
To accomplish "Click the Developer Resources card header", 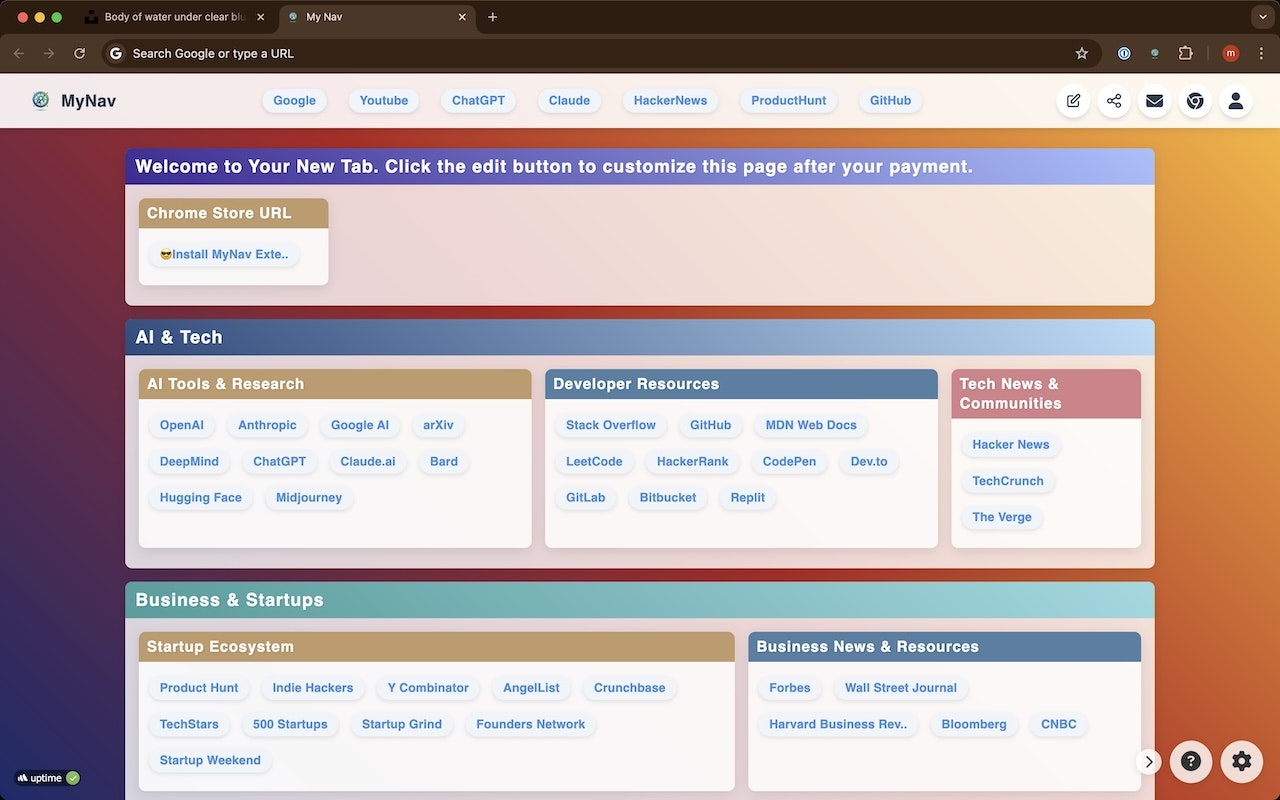I will (741, 384).
